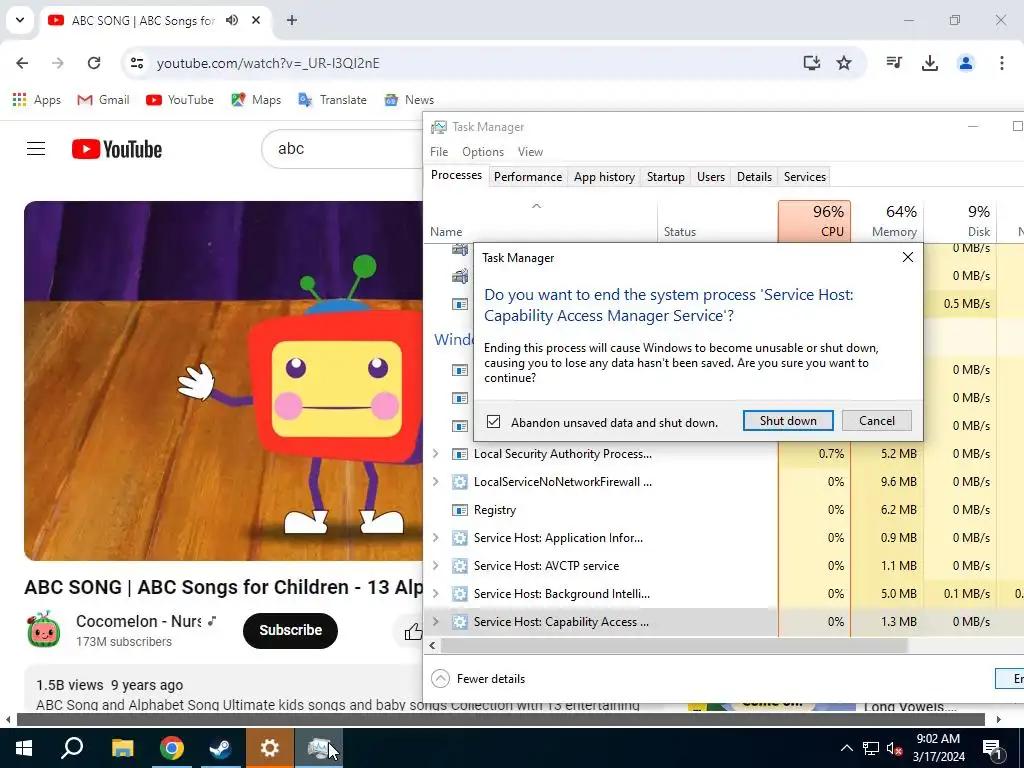Click the browser page horizontal scrollbar
The width and height of the screenshot is (1024, 768).
click(501, 719)
